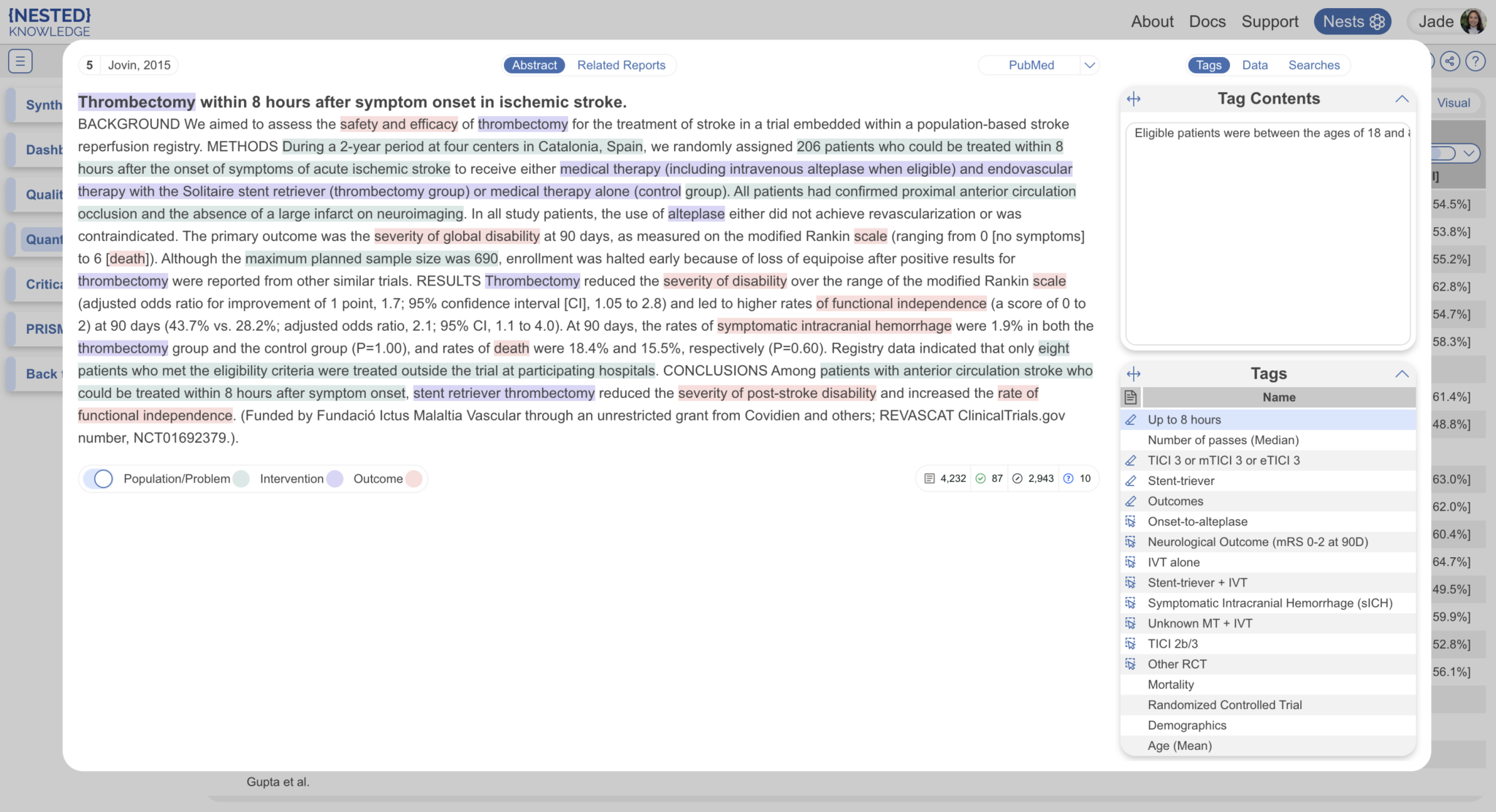Toggle the Visual display switch
This screenshot has width=1496, height=812.
click(x=1454, y=102)
